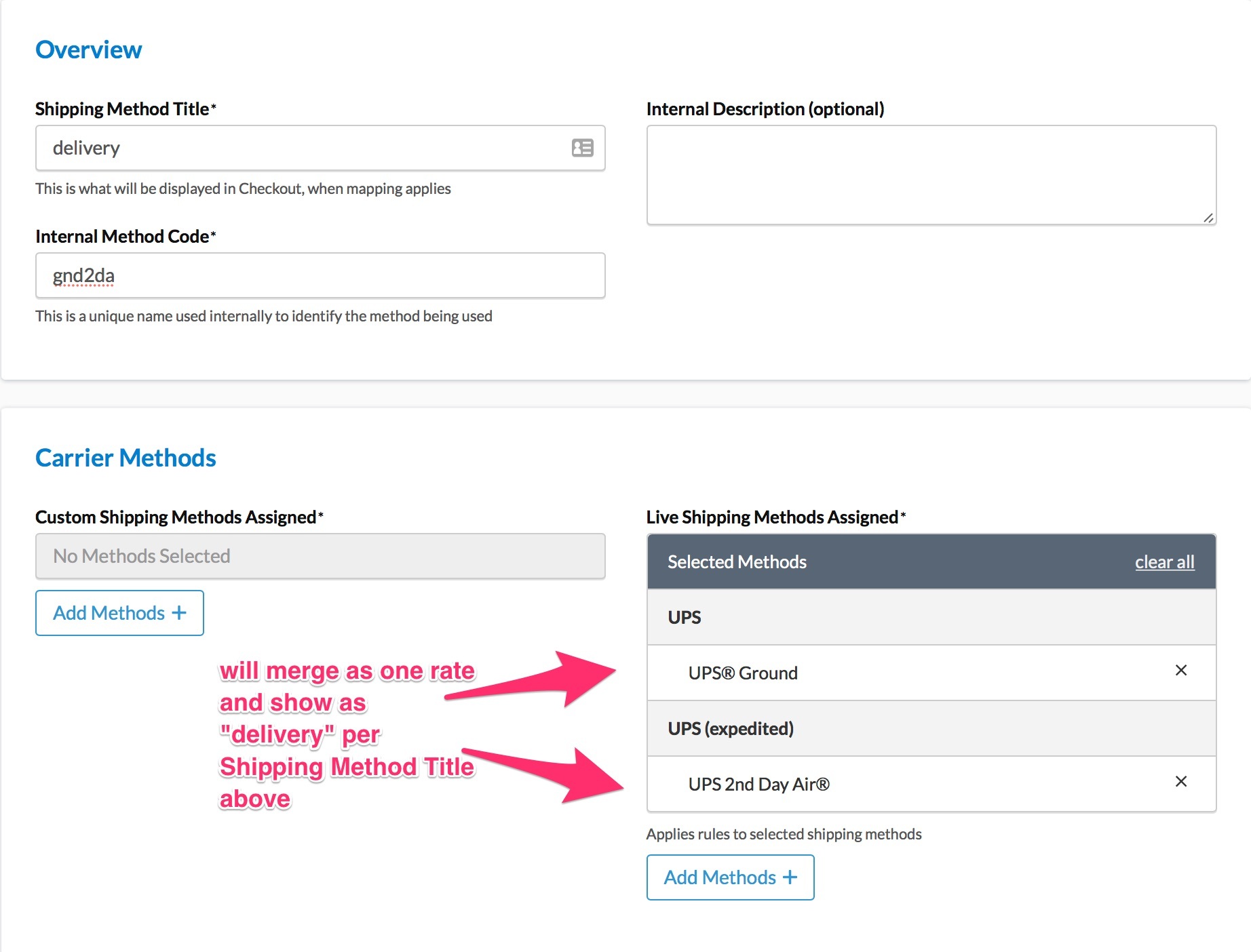Click the No Methods Selected field
This screenshot has width=1251, height=952.
point(320,556)
